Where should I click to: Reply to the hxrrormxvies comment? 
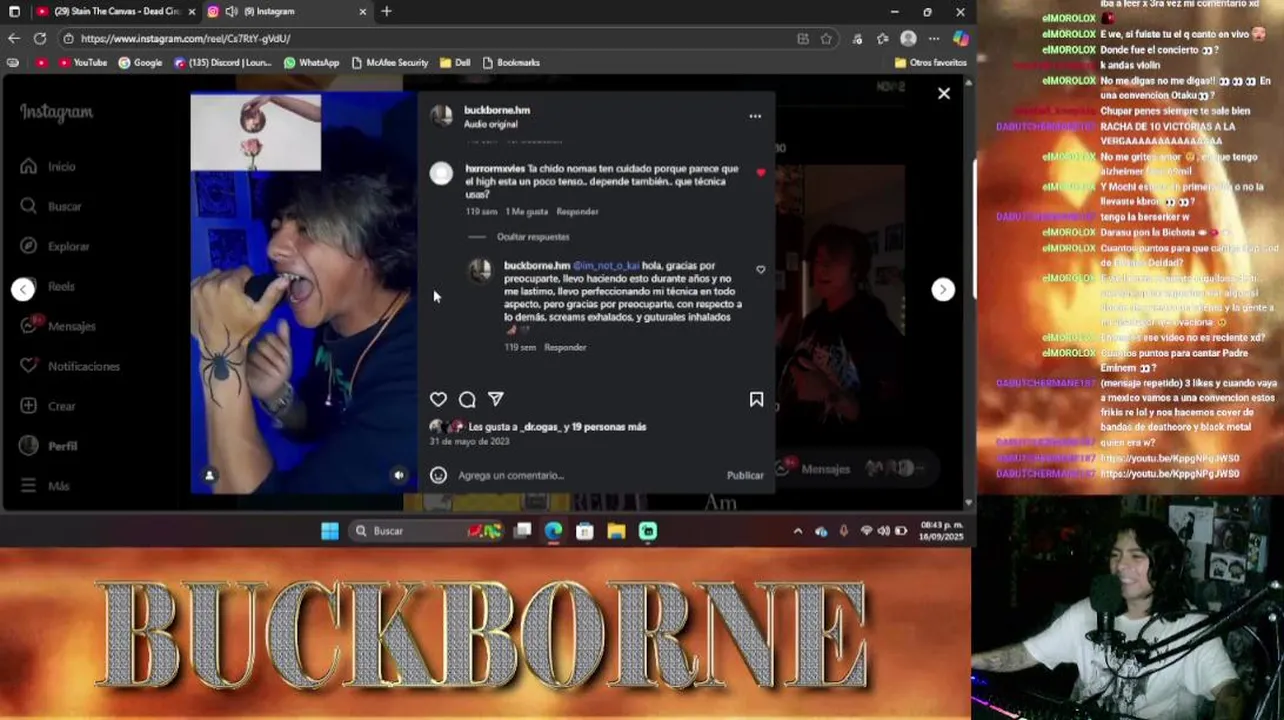(x=577, y=212)
